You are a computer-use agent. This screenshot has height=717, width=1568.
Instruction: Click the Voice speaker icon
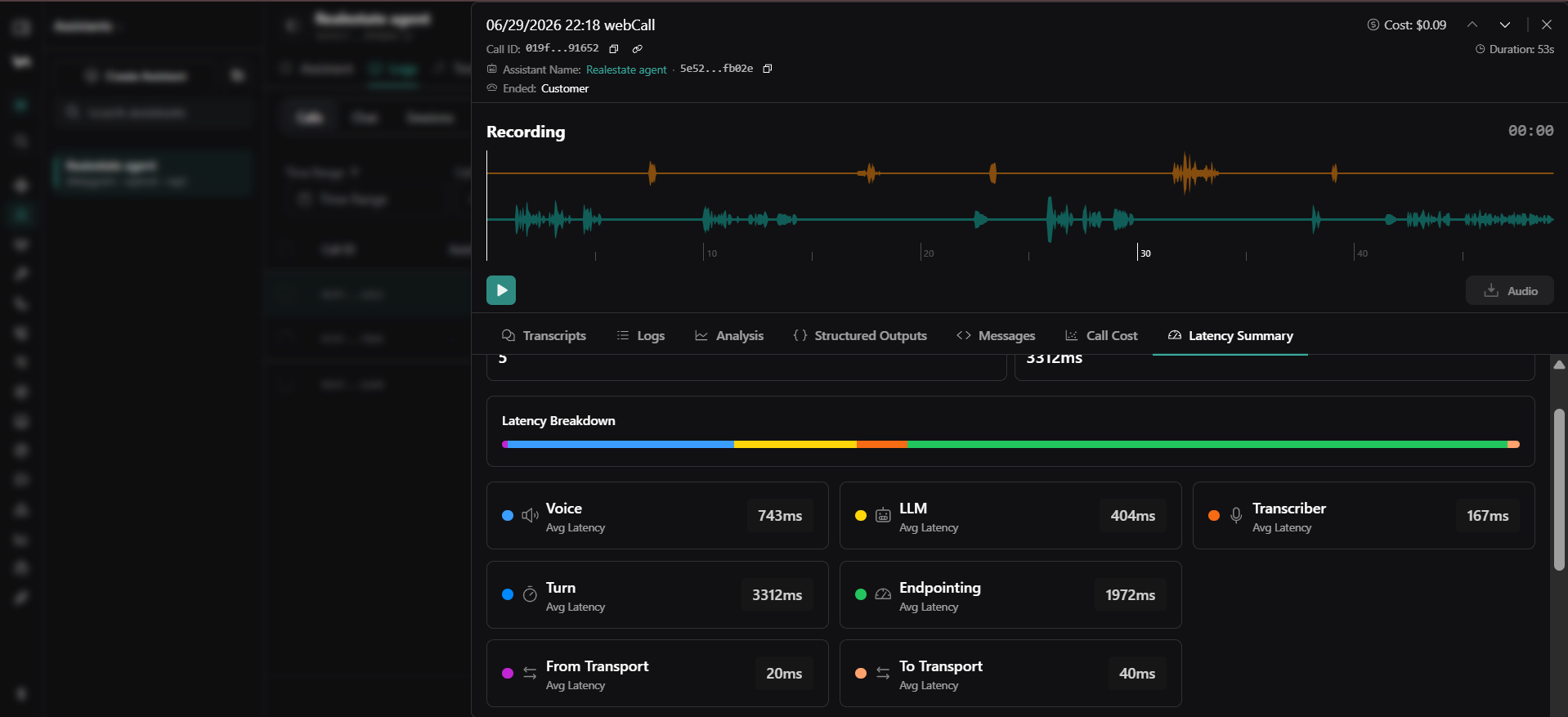530,515
